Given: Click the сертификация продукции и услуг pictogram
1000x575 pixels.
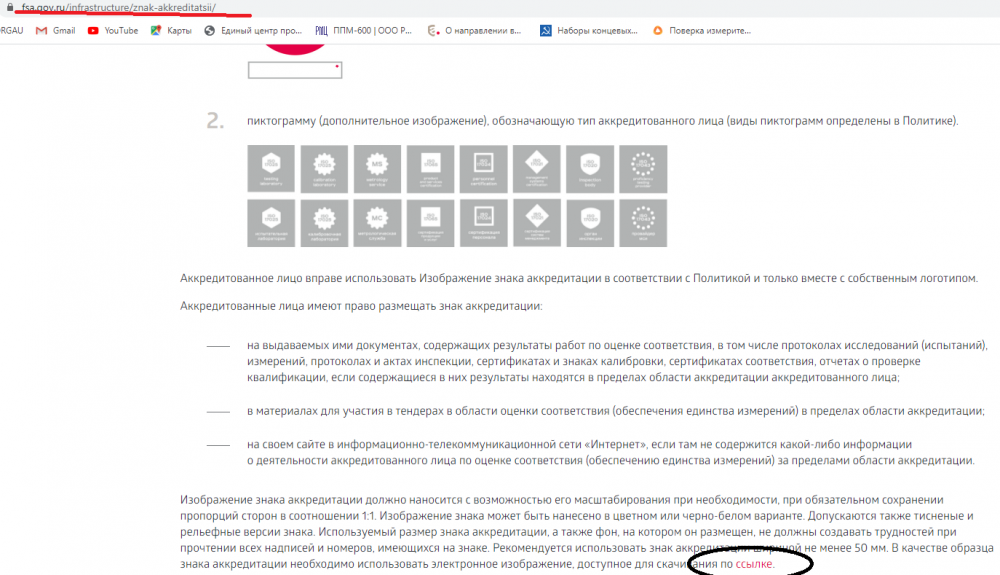Looking at the screenshot, I should (x=430, y=223).
